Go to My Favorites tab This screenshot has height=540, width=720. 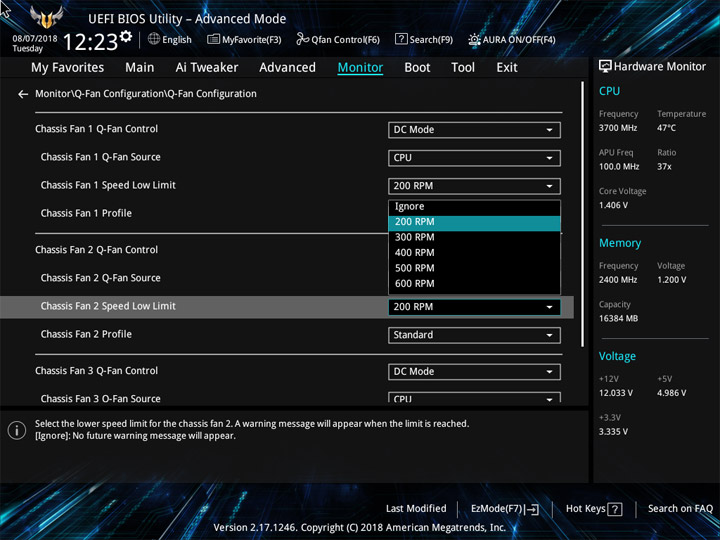(68, 68)
